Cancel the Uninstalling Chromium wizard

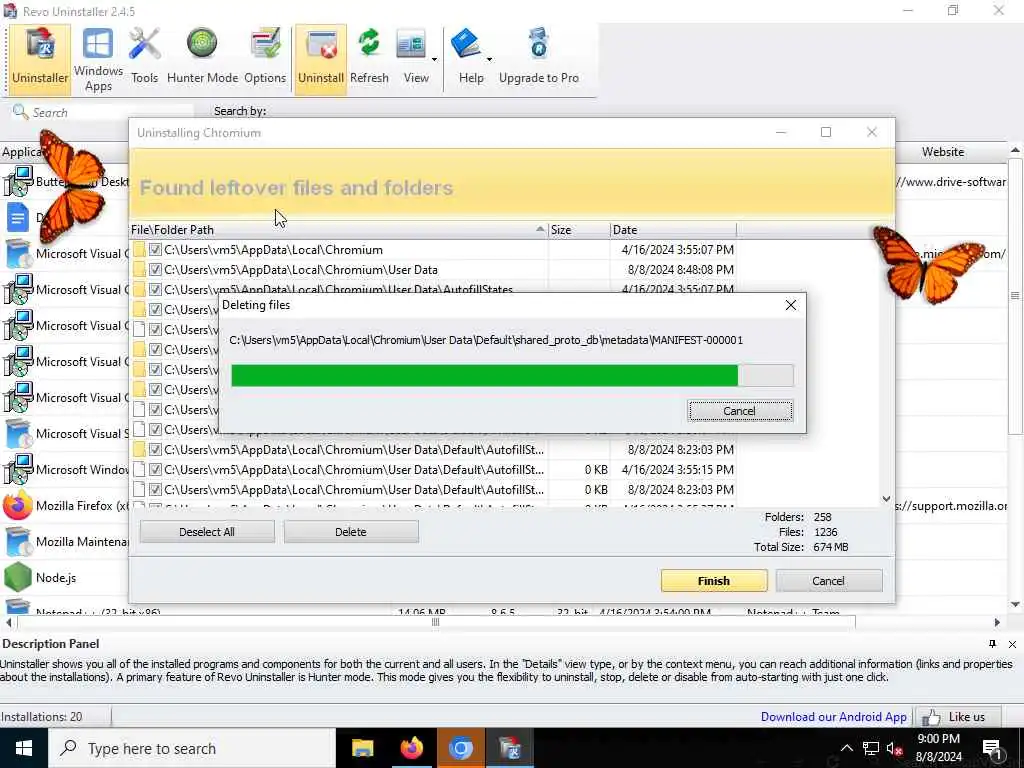[829, 581]
